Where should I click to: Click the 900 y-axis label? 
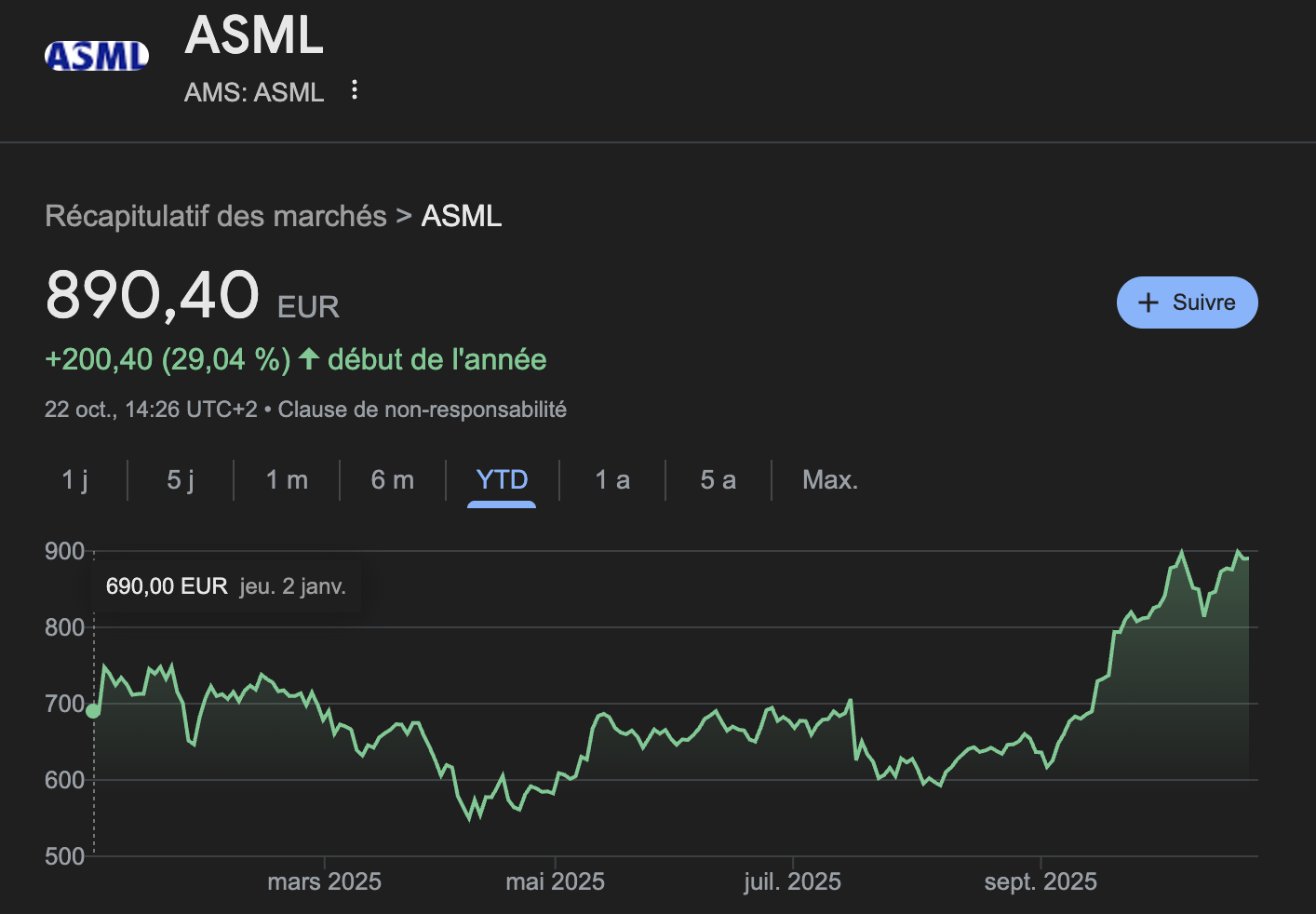pos(65,551)
